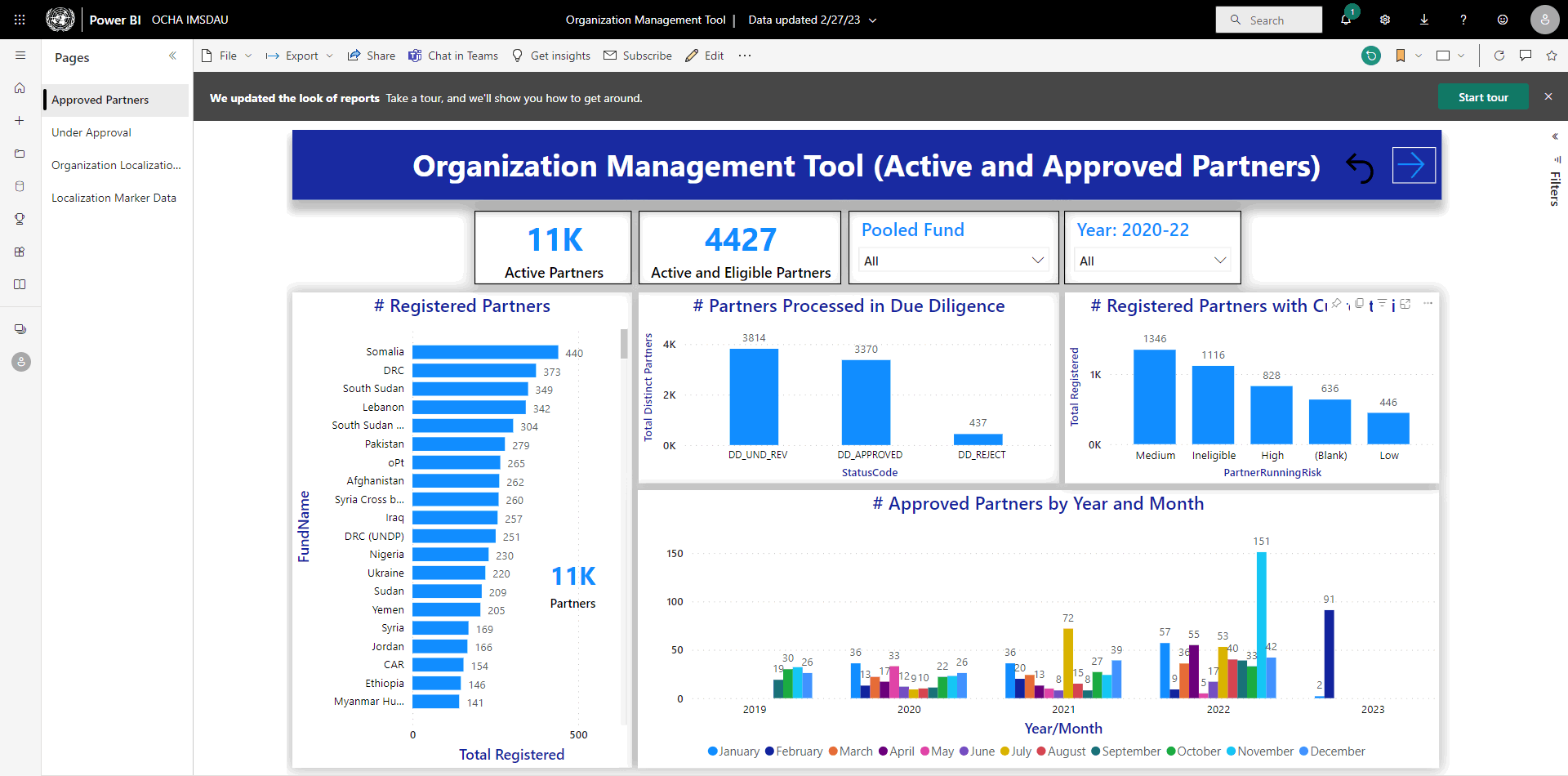This screenshot has width=1568, height=776.
Task: Open risk visual in focus mode
Action: tap(1405, 303)
